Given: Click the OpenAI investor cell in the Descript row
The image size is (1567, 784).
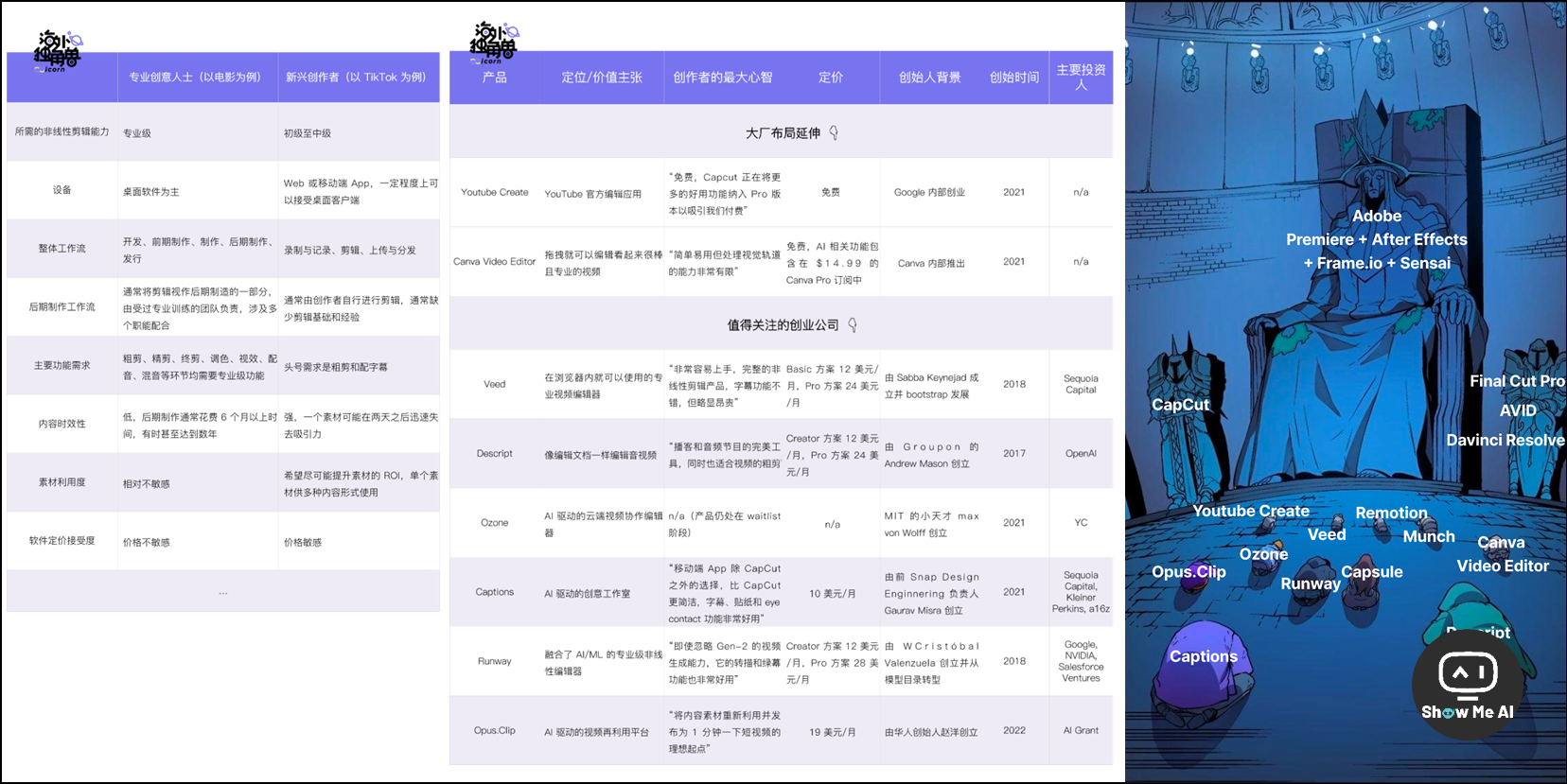Looking at the screenshot, I should click(1081, 454).
